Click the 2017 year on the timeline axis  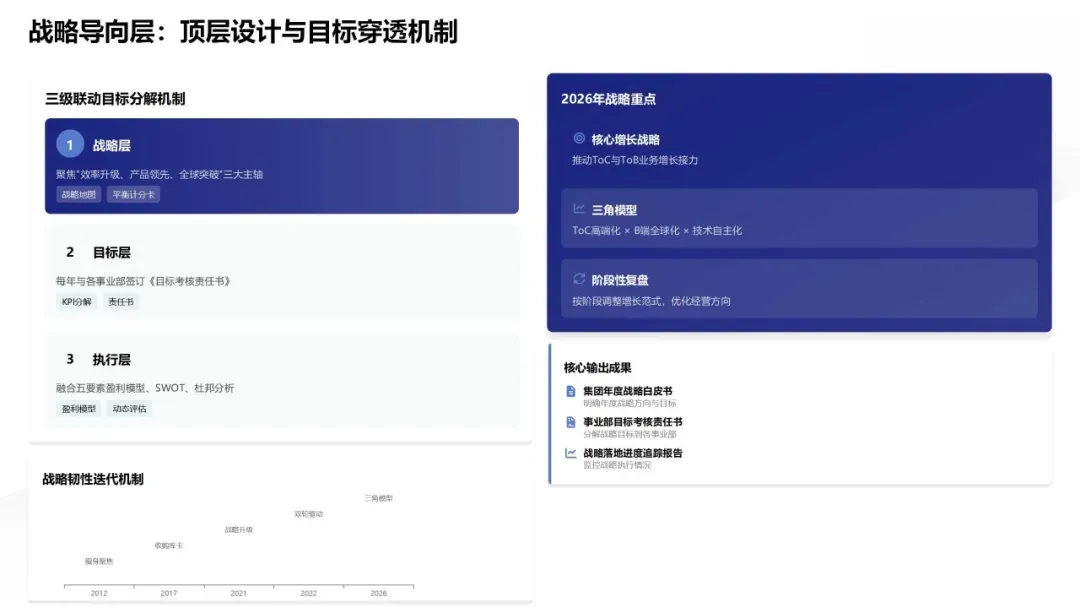[x=169, y=593]
